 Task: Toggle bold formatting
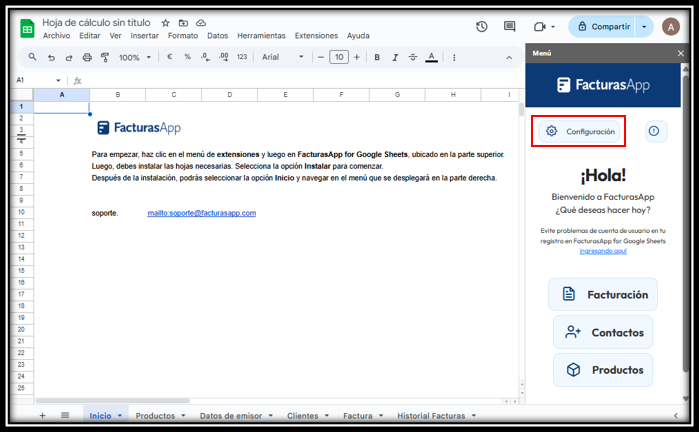tap(377, 58)
